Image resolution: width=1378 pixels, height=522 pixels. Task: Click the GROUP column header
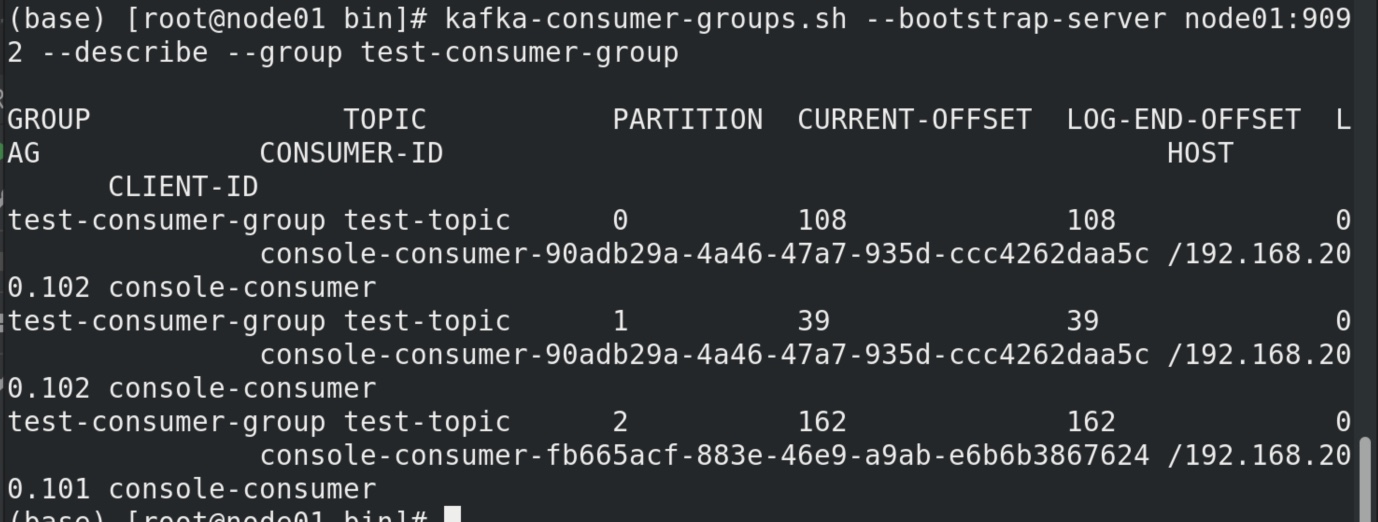pyautogui.click(x=49, y=120)
